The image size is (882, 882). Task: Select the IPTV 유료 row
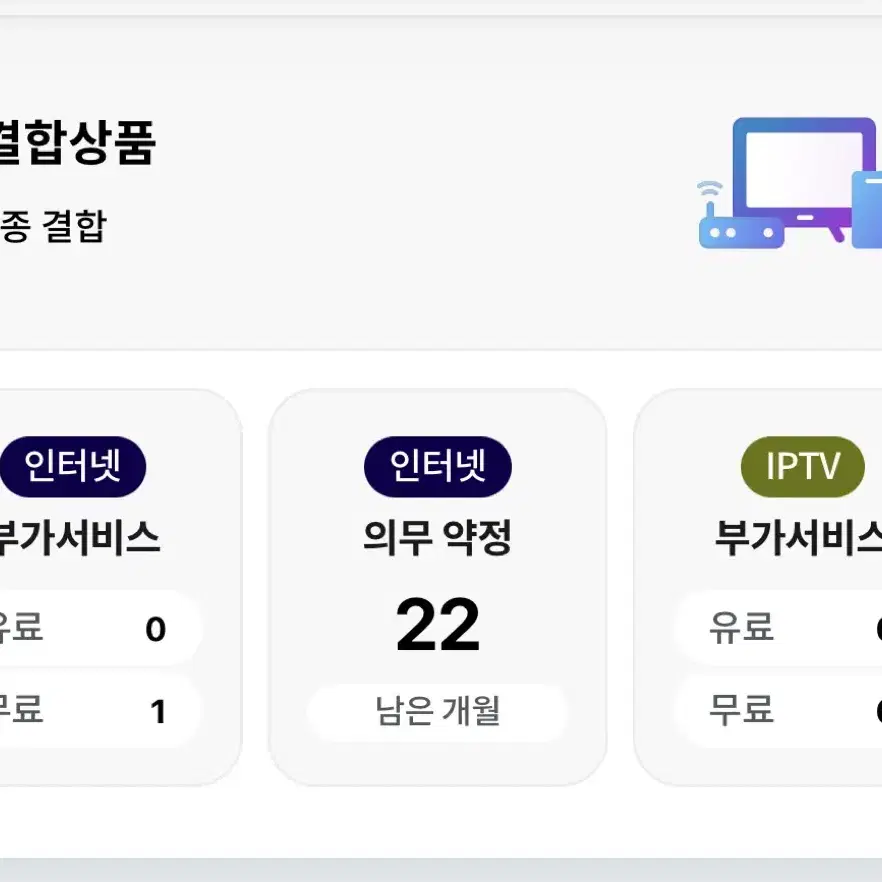778,628
